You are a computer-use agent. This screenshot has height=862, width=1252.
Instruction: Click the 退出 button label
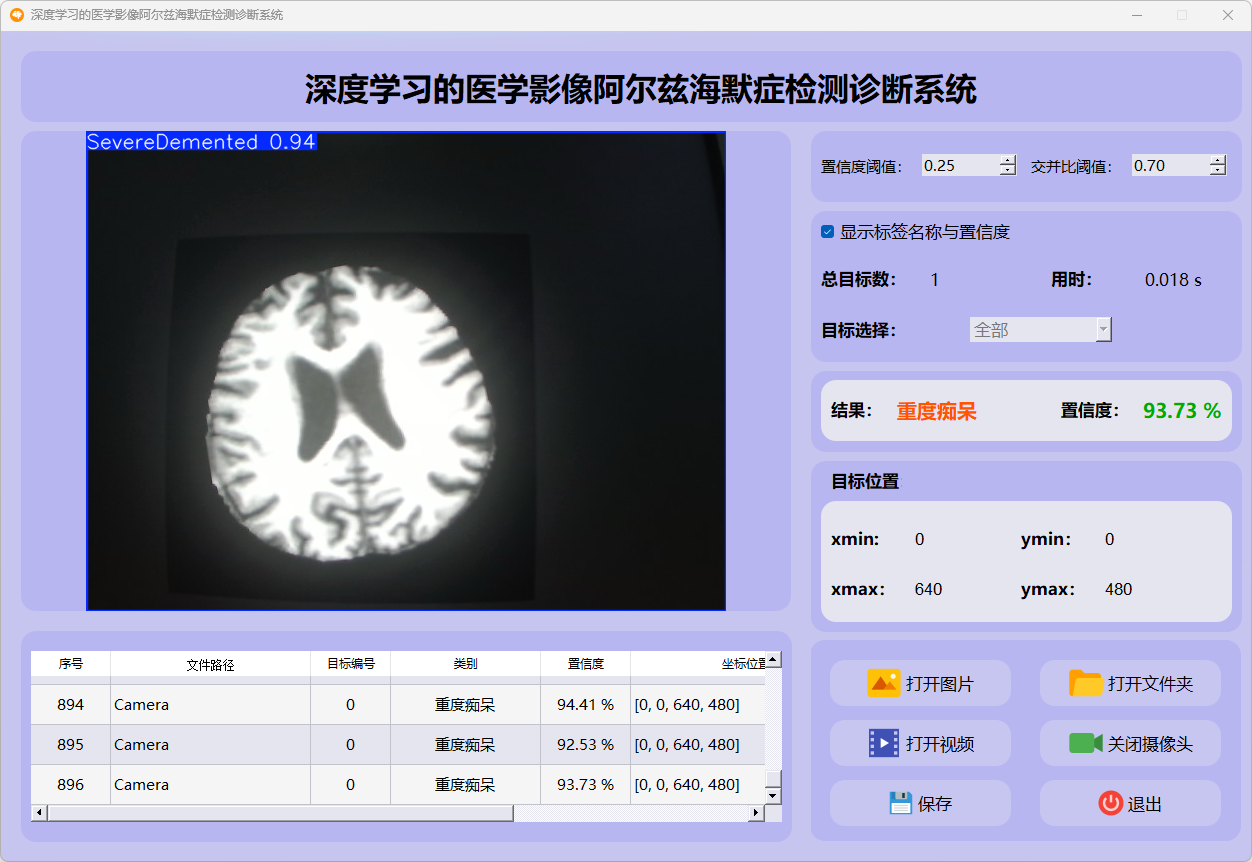point(1145,804)
